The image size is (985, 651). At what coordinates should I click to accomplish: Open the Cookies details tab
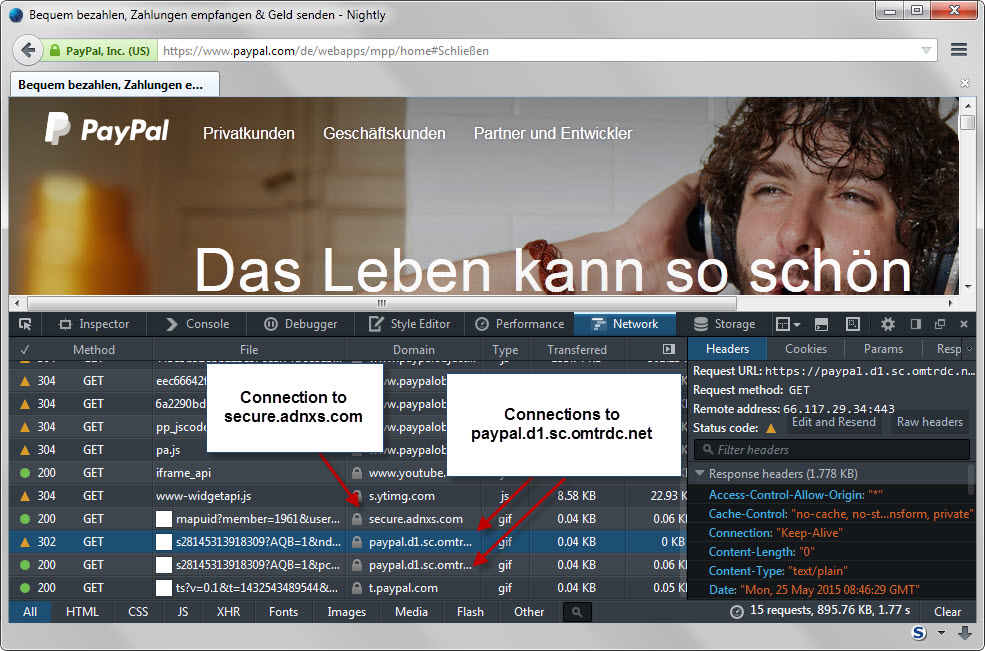click(x=805, y=349)
